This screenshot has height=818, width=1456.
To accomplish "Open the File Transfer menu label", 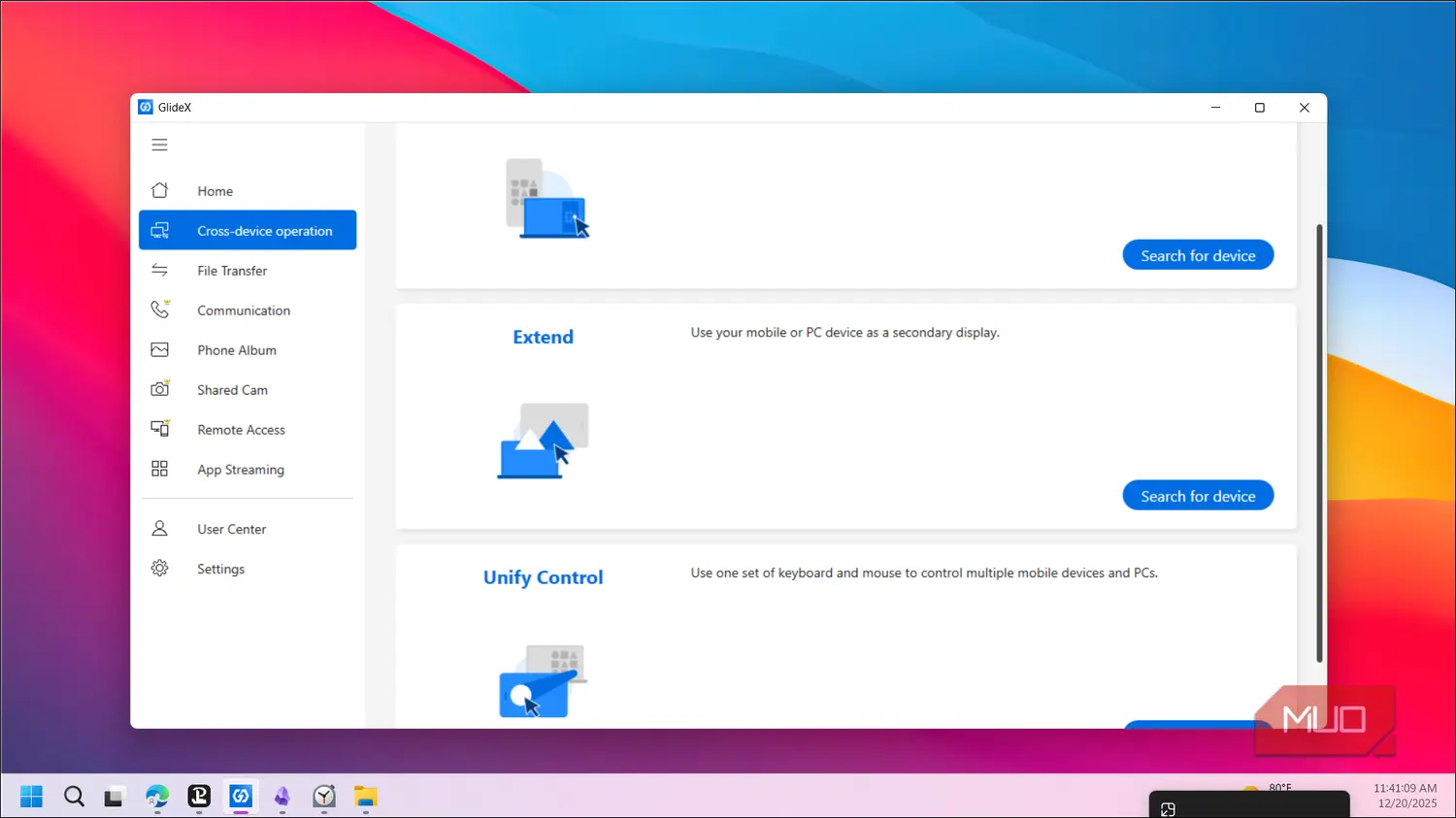I will (x=232, y=271).
